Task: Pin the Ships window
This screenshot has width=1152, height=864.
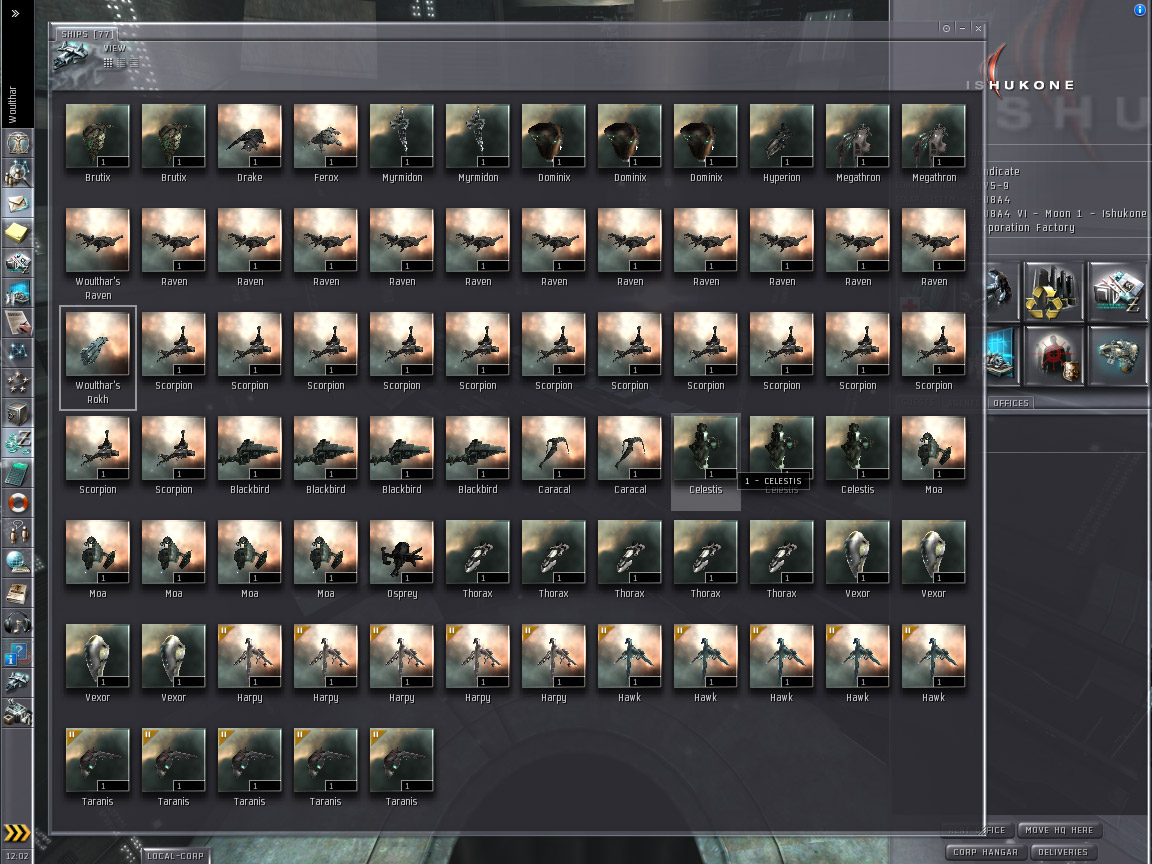Action: pyautogui.click(x=946, y=28)
